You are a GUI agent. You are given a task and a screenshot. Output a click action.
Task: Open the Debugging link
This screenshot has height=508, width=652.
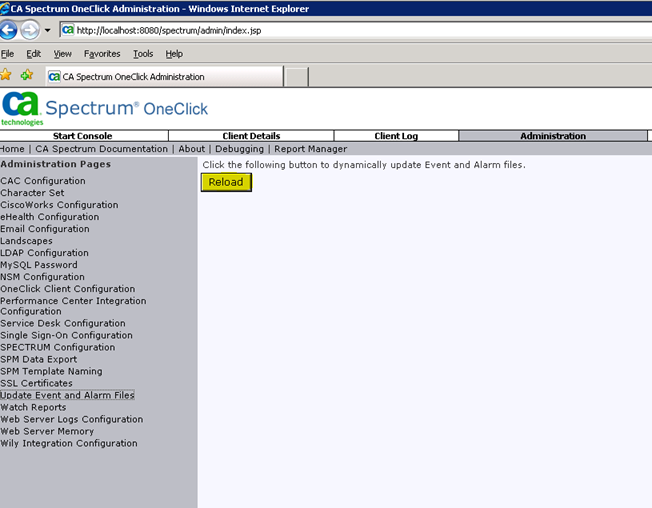240,149
